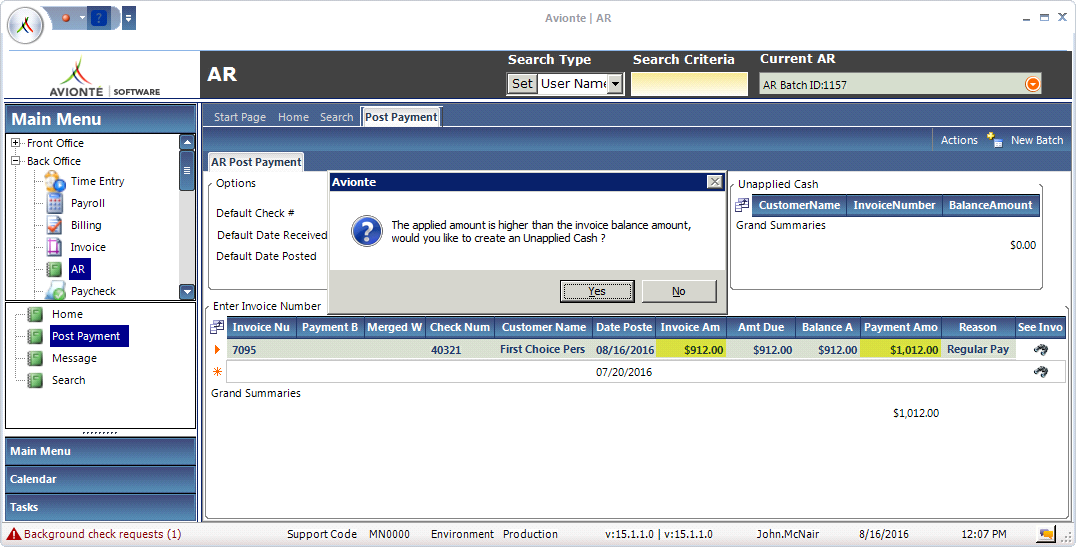1076x547 pixels.
Task: Click the 07/20/2016 date cell
Action: coord(624,372)
